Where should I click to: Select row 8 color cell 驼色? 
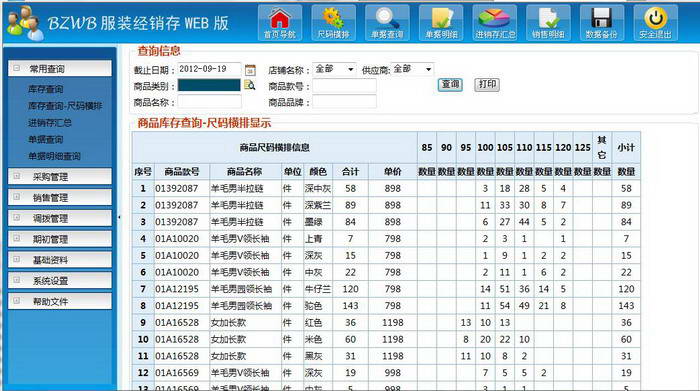(318, 306)
